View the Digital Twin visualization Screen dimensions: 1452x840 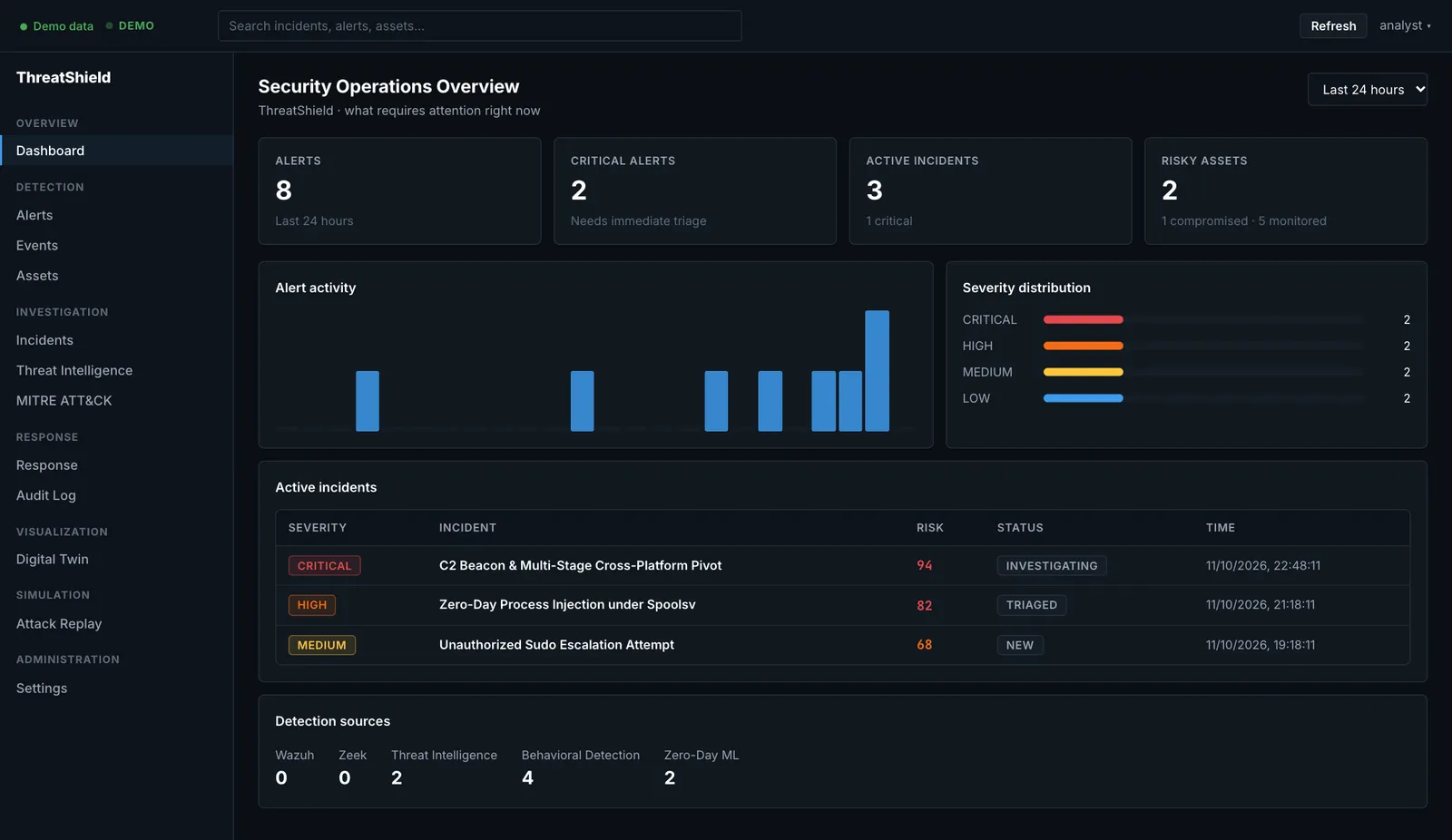[x=116, y=560]
